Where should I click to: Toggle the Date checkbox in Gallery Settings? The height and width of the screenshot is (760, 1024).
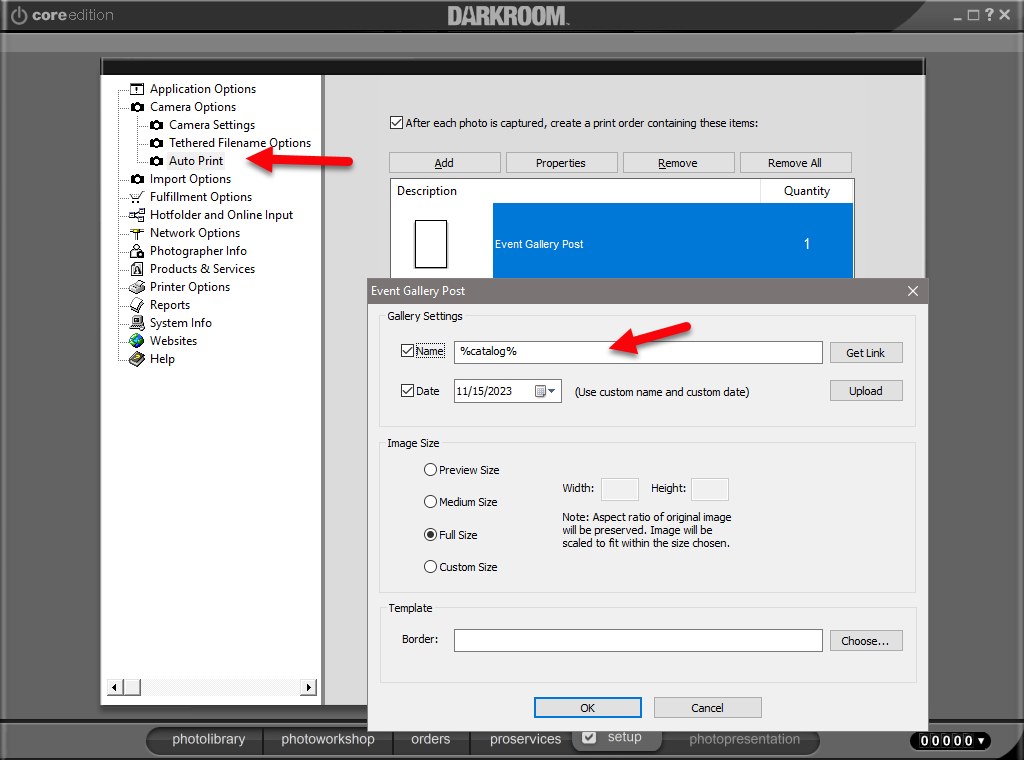coord(408,390)
